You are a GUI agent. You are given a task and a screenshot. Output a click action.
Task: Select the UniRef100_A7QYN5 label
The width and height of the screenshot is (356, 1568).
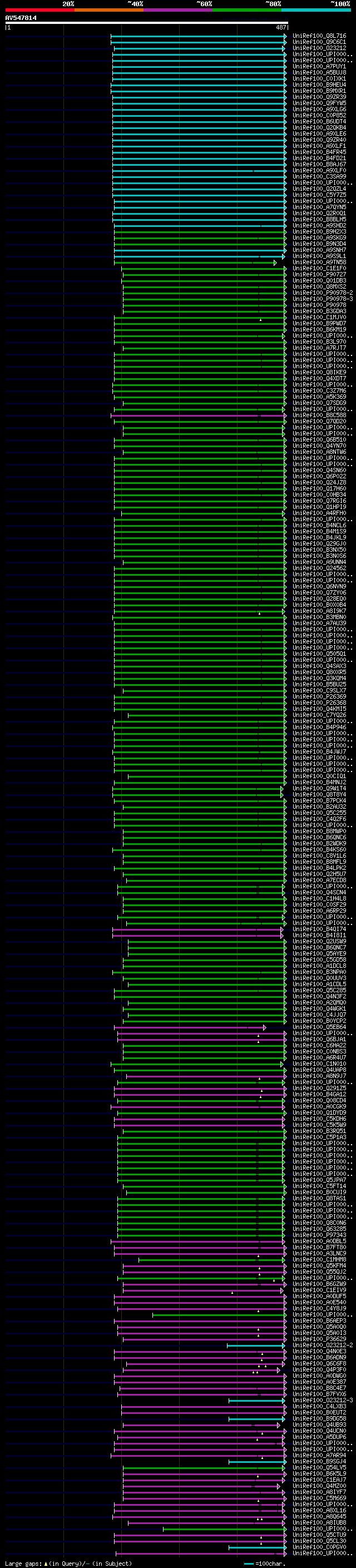319,207
